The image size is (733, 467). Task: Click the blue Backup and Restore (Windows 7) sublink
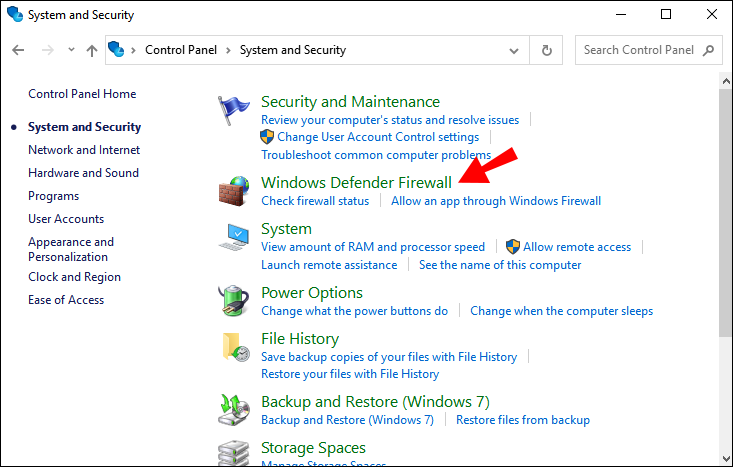(x=347, y=420)
